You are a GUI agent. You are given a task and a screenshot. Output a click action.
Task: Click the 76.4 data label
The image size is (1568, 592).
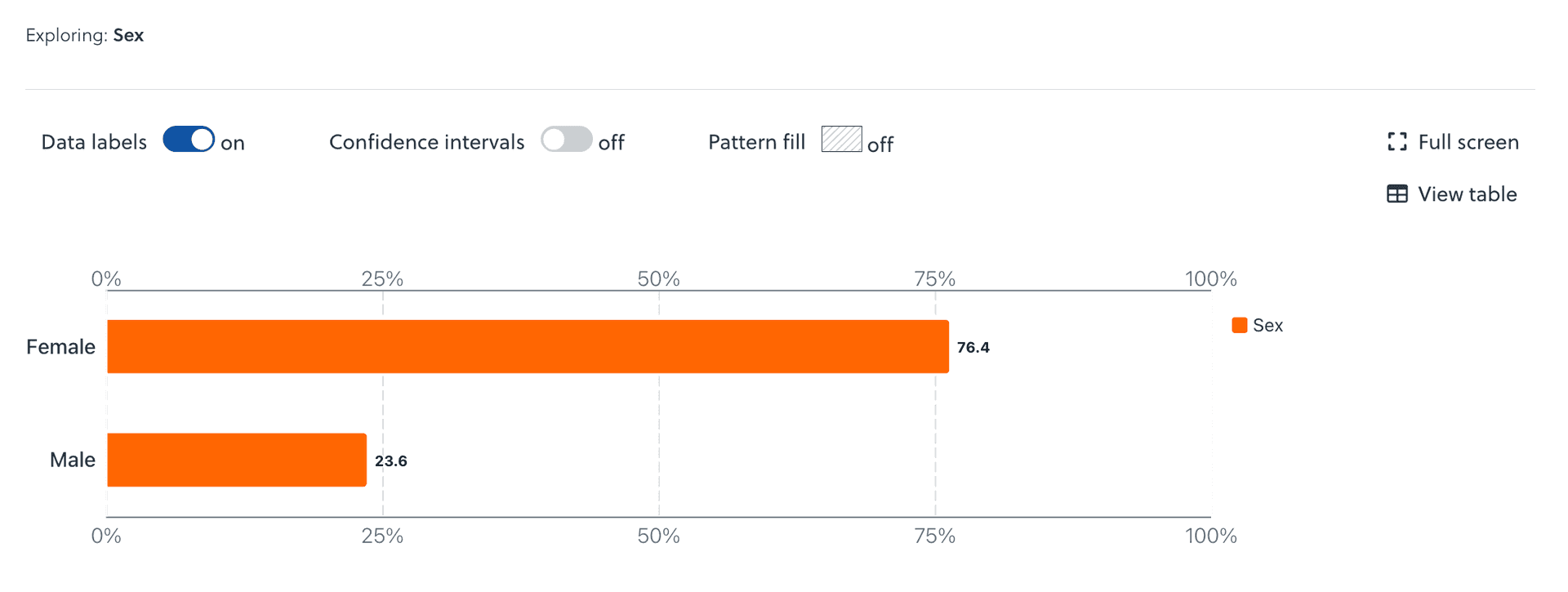click(973, 347)
